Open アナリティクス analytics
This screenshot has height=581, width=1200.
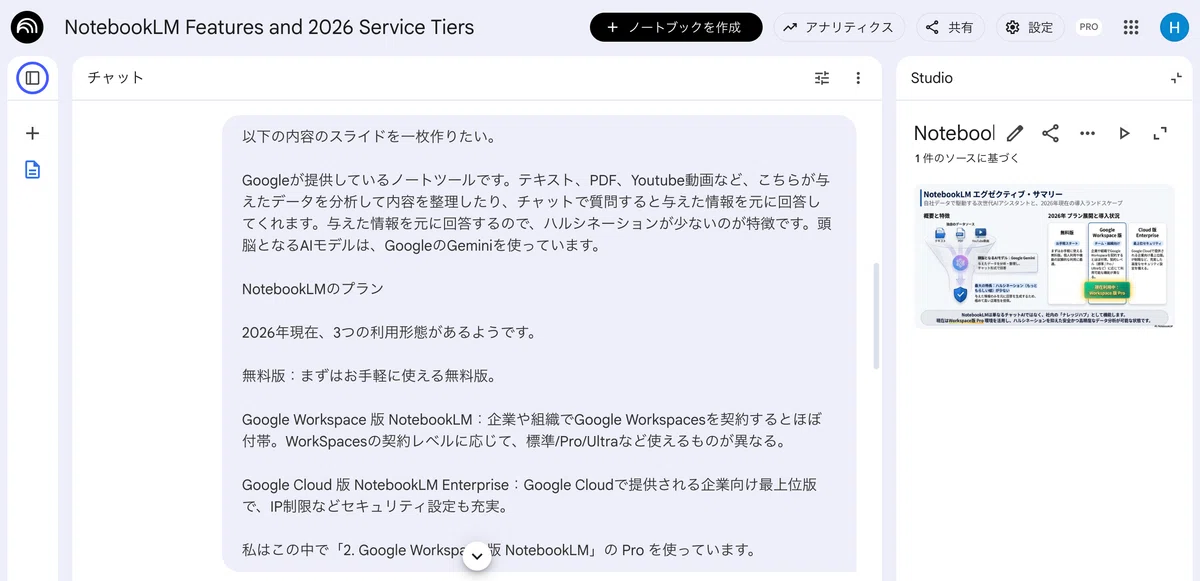[839, 27]
